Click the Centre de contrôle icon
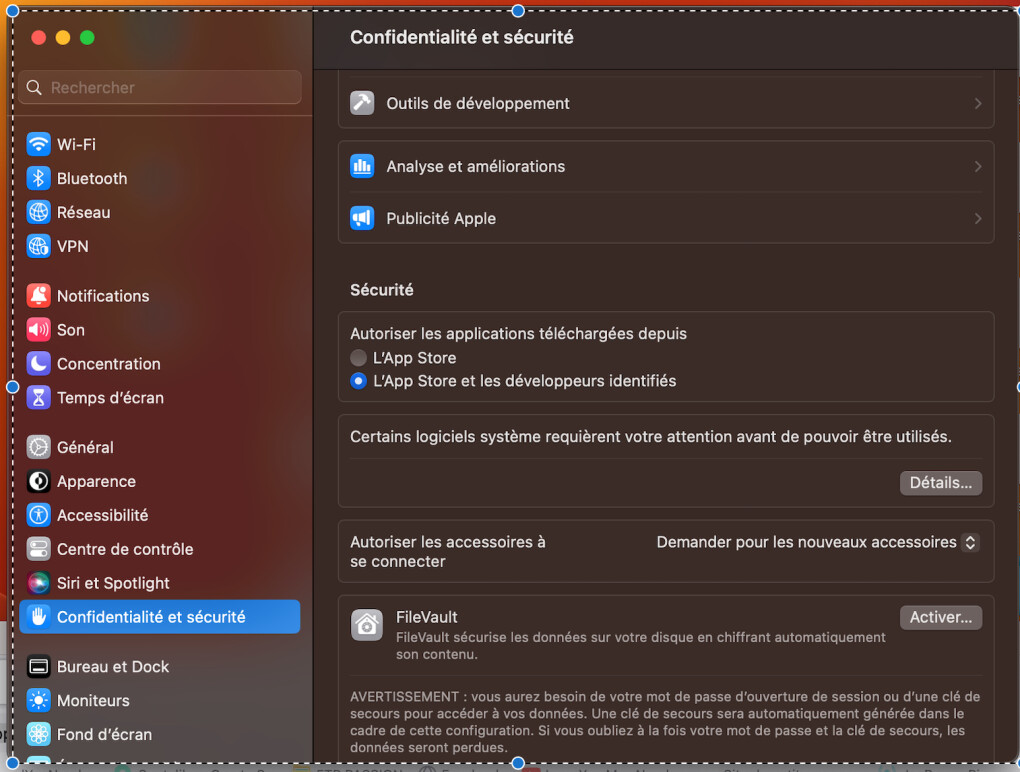Screen dimensions: 1020x772 pyautogui.click(x=38, y=549)
